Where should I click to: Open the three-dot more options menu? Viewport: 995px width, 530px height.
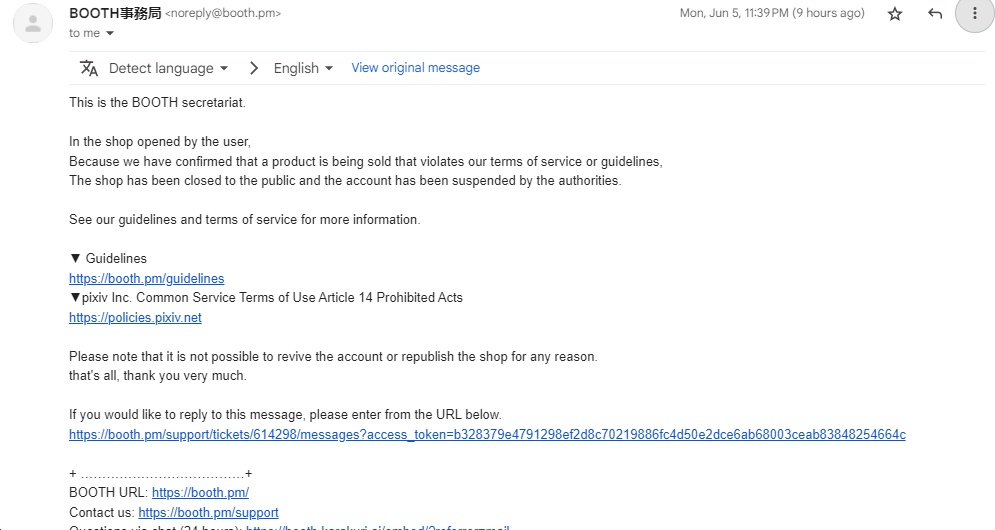click(975, 14)
